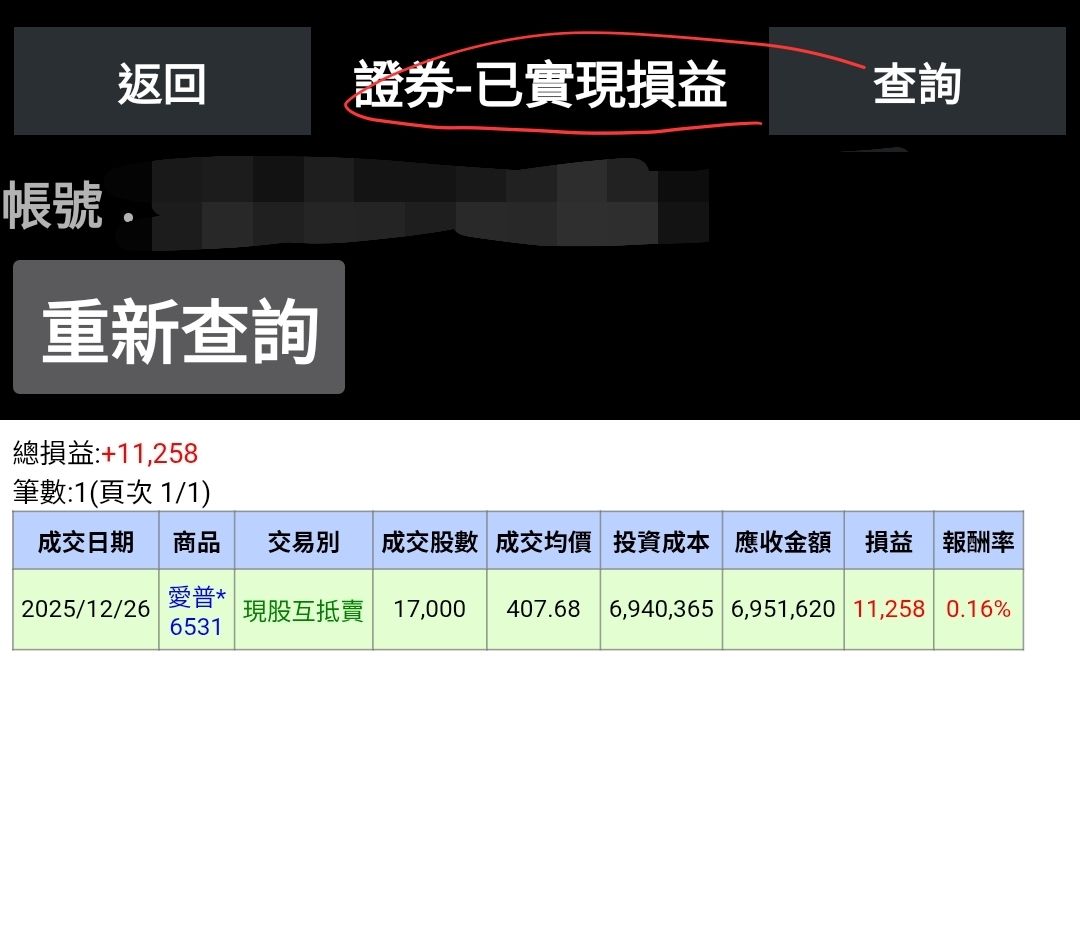The width and height of the screenshot is (1080, 940).
Task: Click the 報酬率 column header
Action: click(x=976, y=542)
